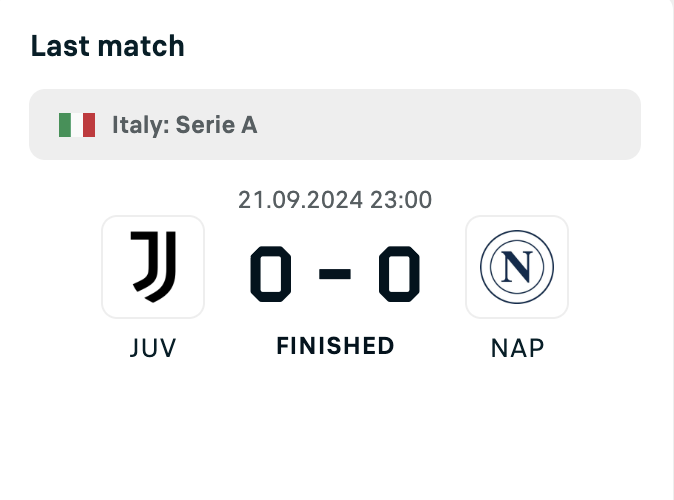Click the word match in the heading

point(141,46)
